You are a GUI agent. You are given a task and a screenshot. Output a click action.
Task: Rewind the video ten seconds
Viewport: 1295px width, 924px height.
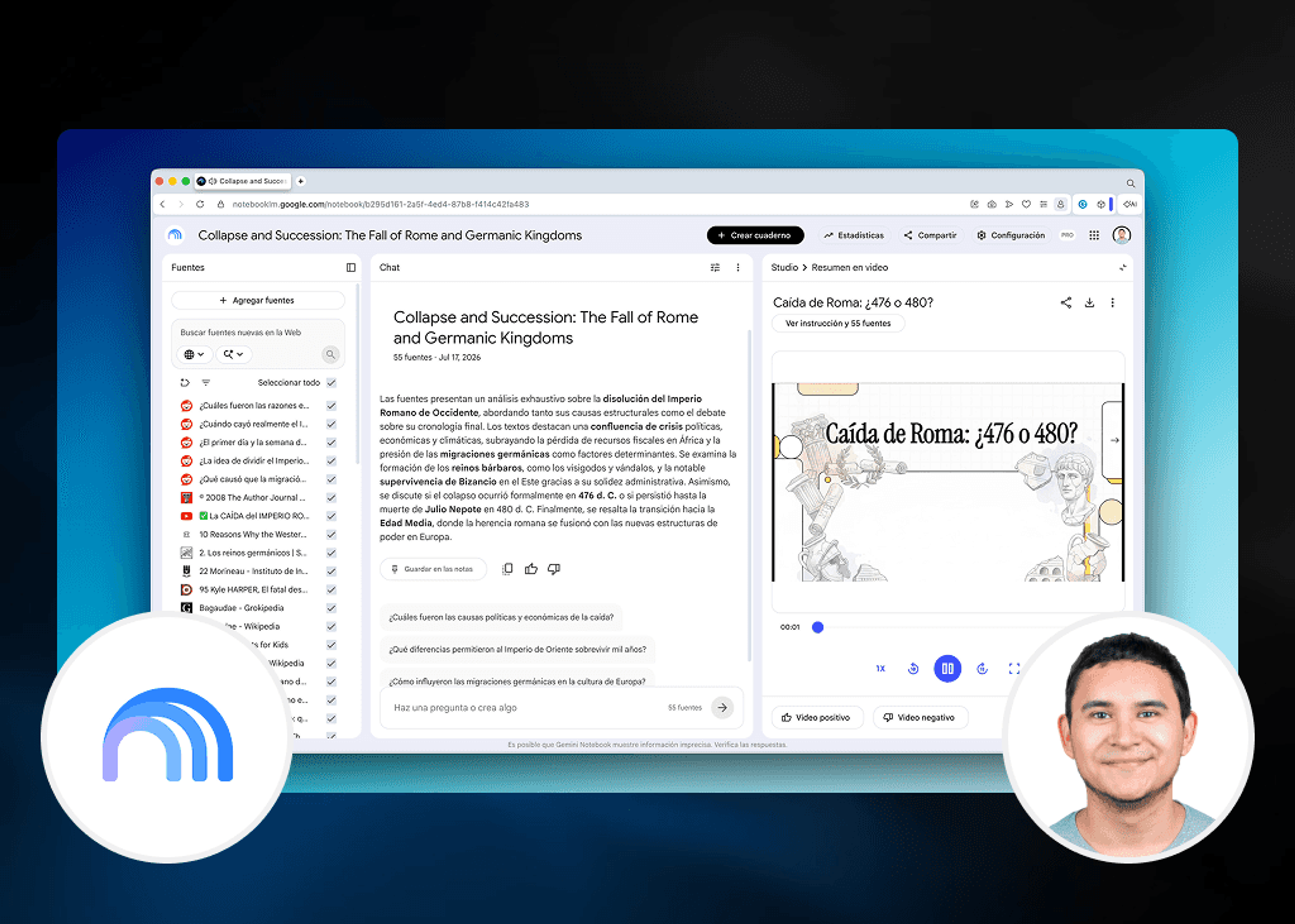(x=913, y=668)
